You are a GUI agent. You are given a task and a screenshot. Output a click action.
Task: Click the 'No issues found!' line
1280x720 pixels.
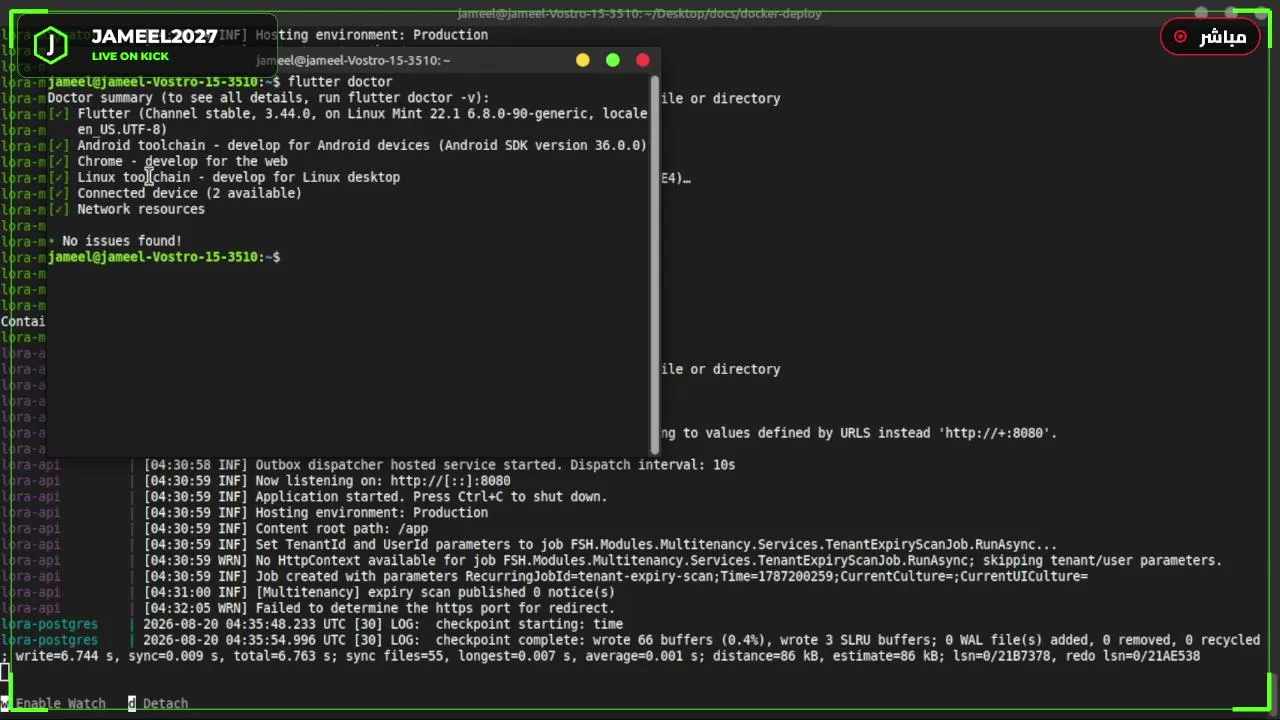tap(115, 241)
